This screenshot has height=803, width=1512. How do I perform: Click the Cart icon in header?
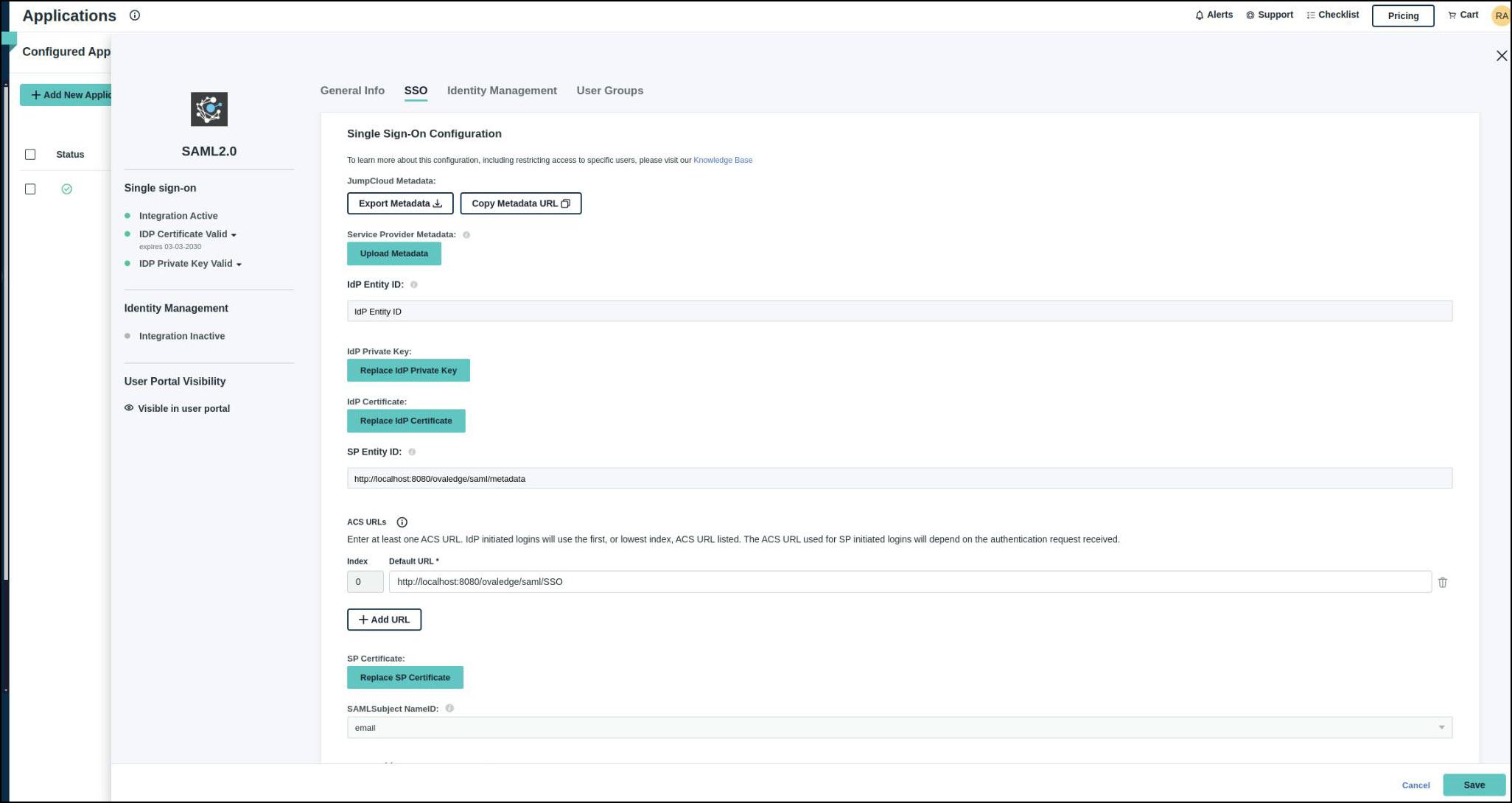(x=1452, y=15)
